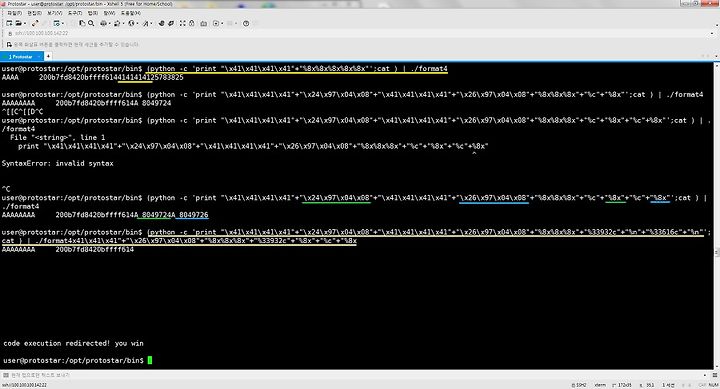Click the Key Mapping toolbar icon
Viewport: 720px width, 389px height.
203,23
